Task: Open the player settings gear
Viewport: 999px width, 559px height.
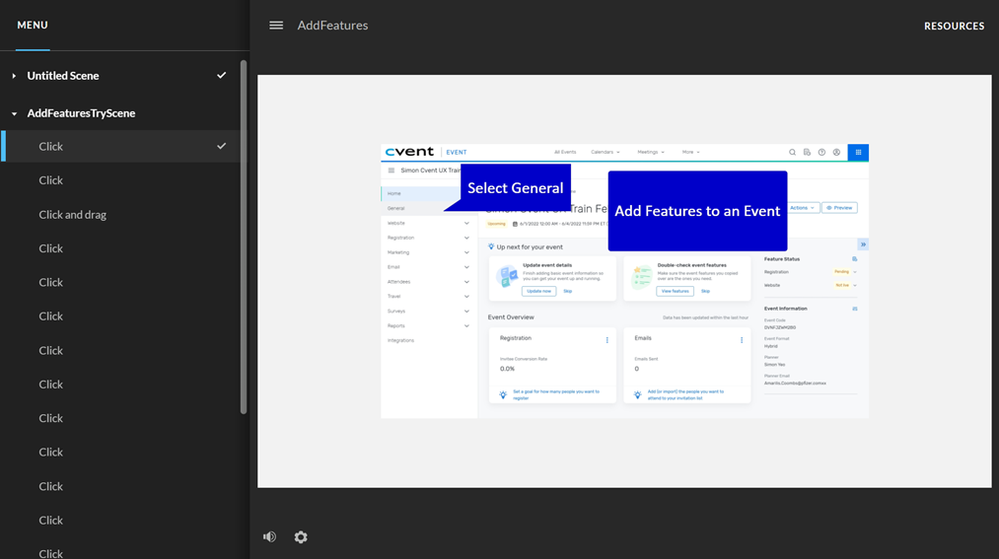Action: tap(301, 537)
